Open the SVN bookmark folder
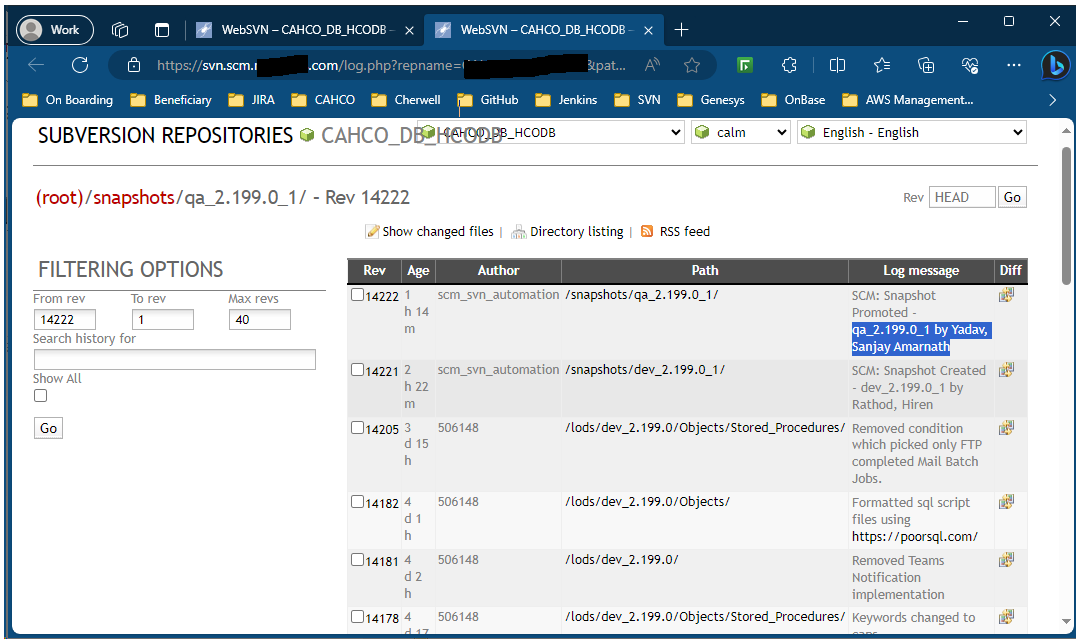 [637, 100]
